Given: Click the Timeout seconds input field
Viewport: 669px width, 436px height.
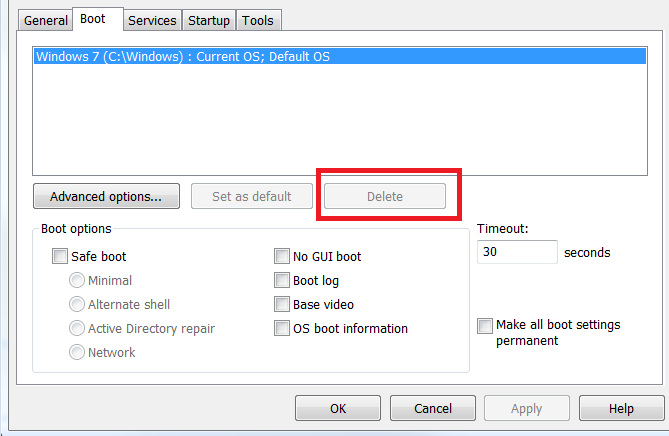Looking at the screenshot, I should tap(517, 252).
